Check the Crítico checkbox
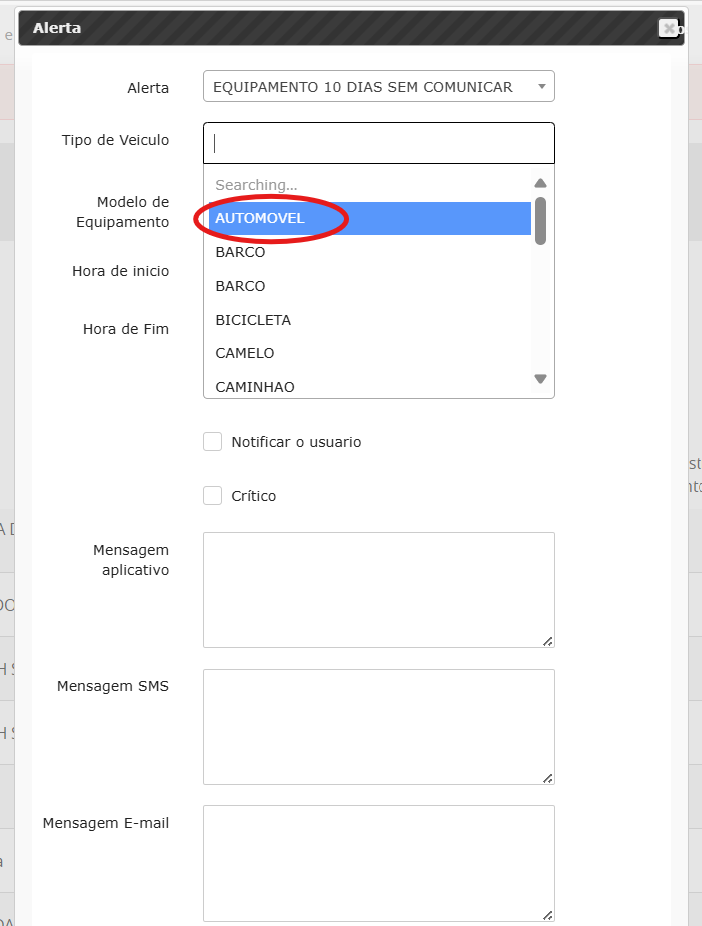The image size is (702, 926). tap(213, 495)
